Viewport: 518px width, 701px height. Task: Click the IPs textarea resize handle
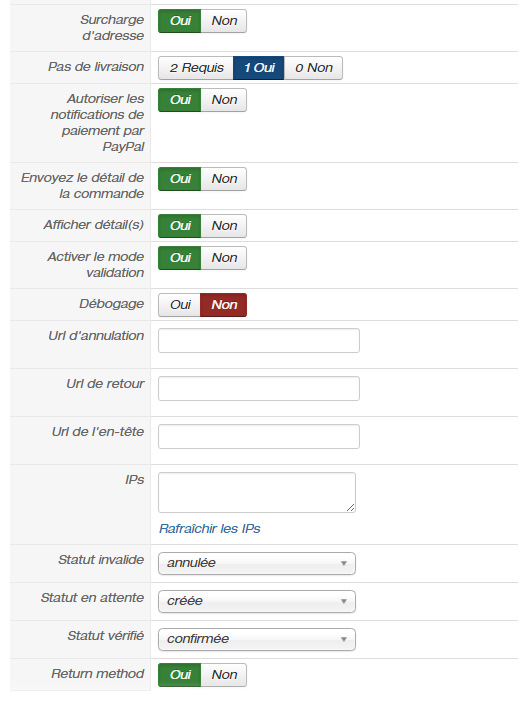[x=351, y=507]
